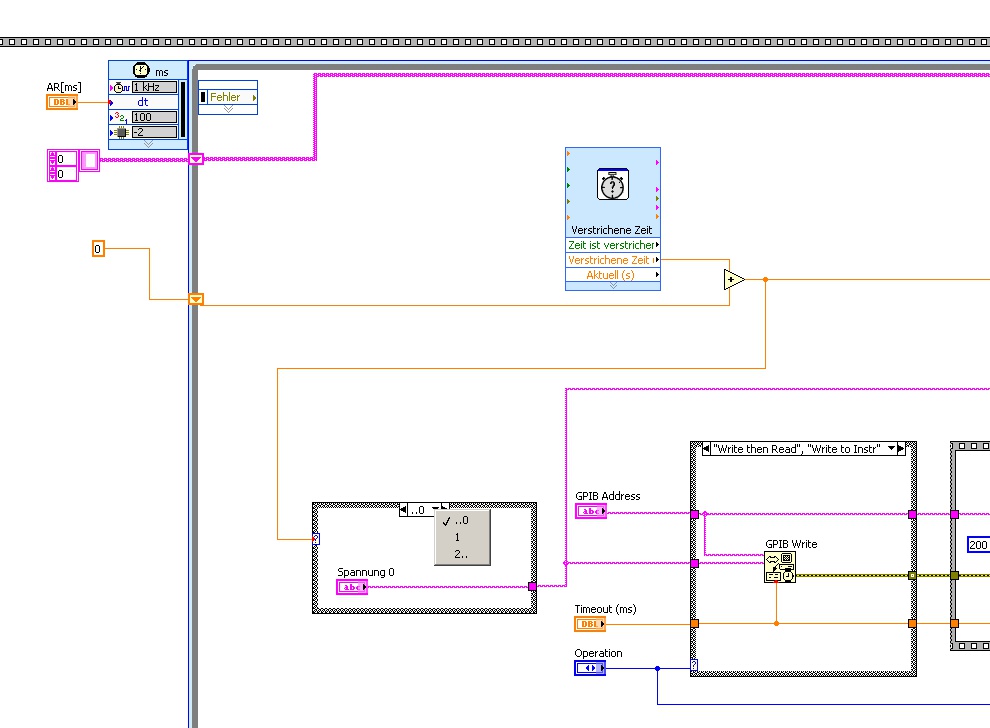Expand the Verstrichene Zeit node terminals
The height and width of the screenshot is (728, 990).
click(x=612, y=286)
